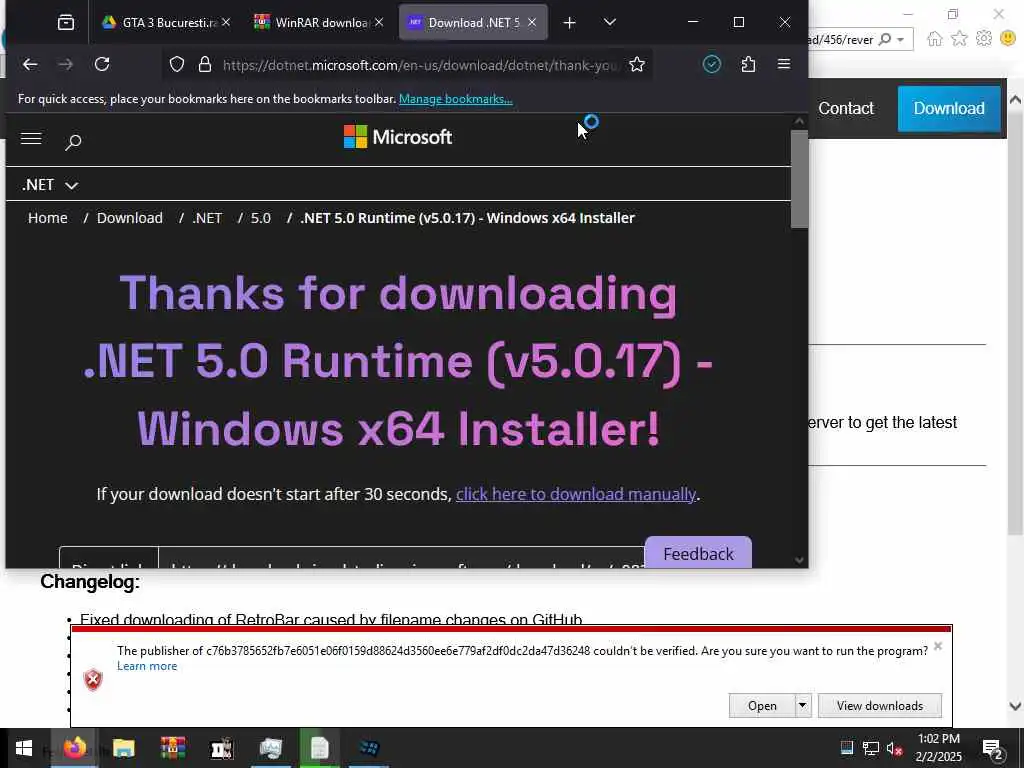Open Contact link in Internet Explorer page
Screen dimensions: 1024x768
point(846,108)
